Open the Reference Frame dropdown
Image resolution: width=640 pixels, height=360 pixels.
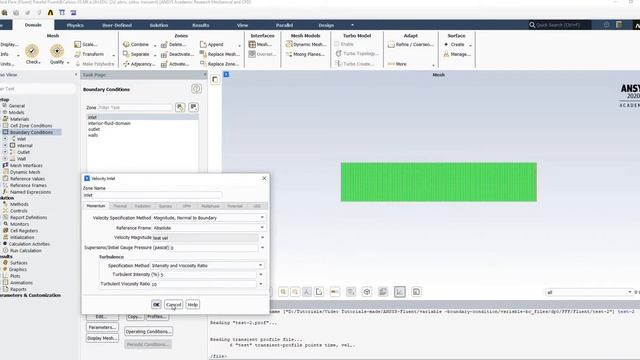tap(208, 228)
